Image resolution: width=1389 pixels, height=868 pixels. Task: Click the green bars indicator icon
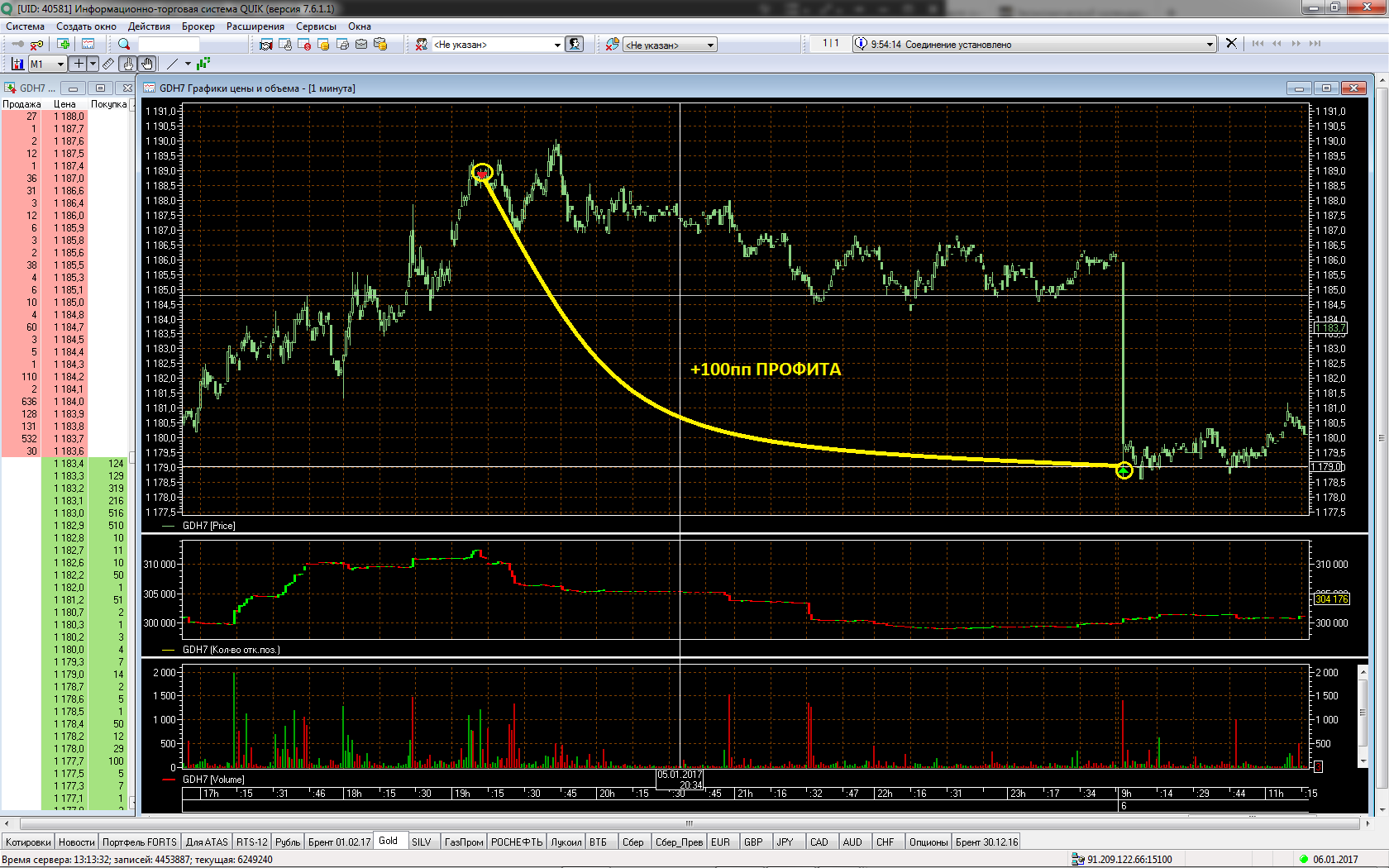coord(203,64)
